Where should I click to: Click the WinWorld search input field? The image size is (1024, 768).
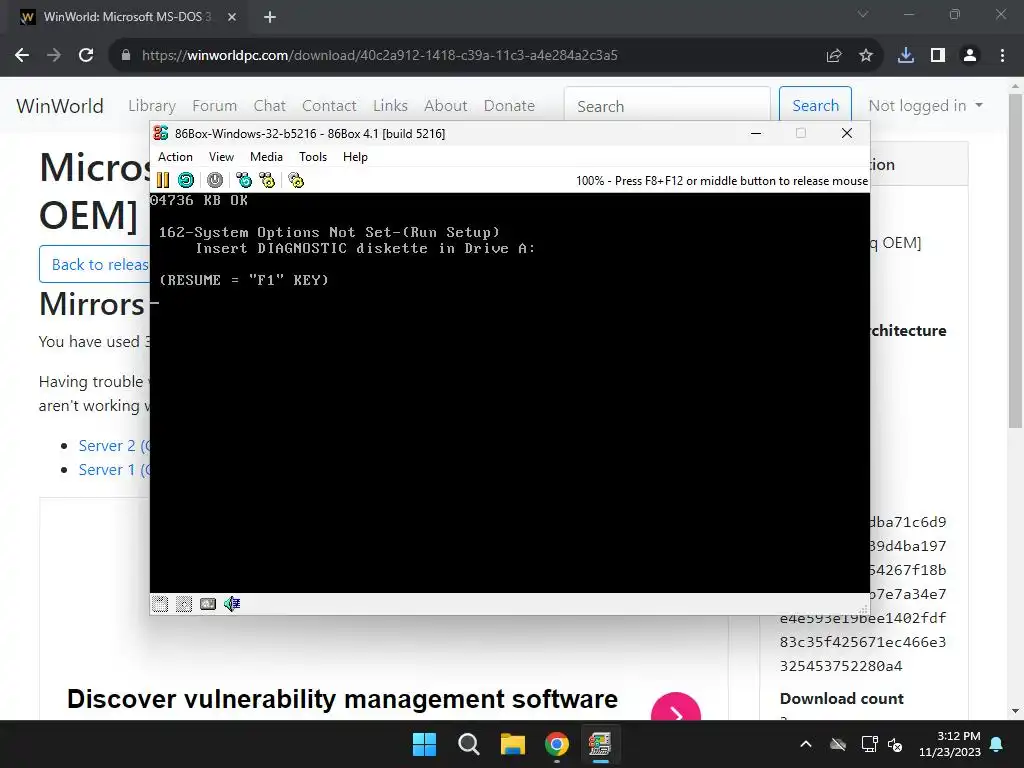point(667,104)
